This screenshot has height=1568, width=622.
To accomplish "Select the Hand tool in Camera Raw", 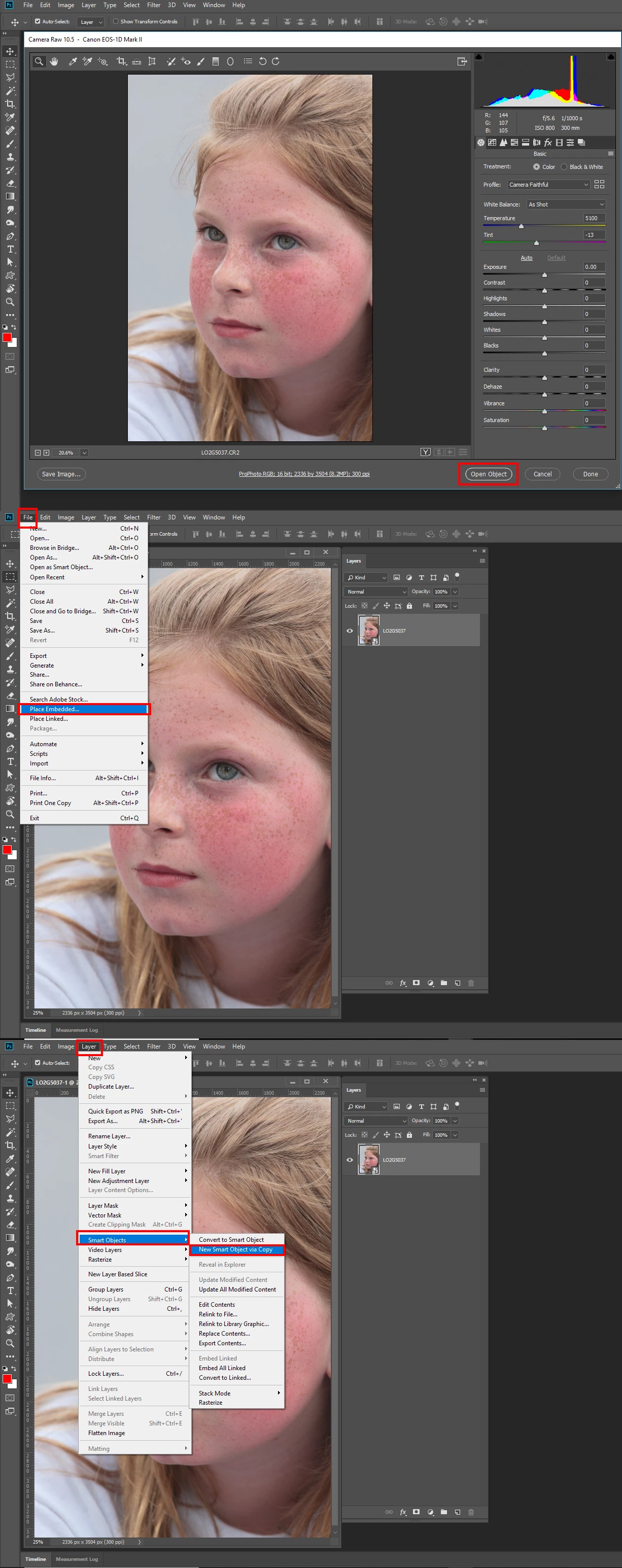I will [x=54, y=61].
